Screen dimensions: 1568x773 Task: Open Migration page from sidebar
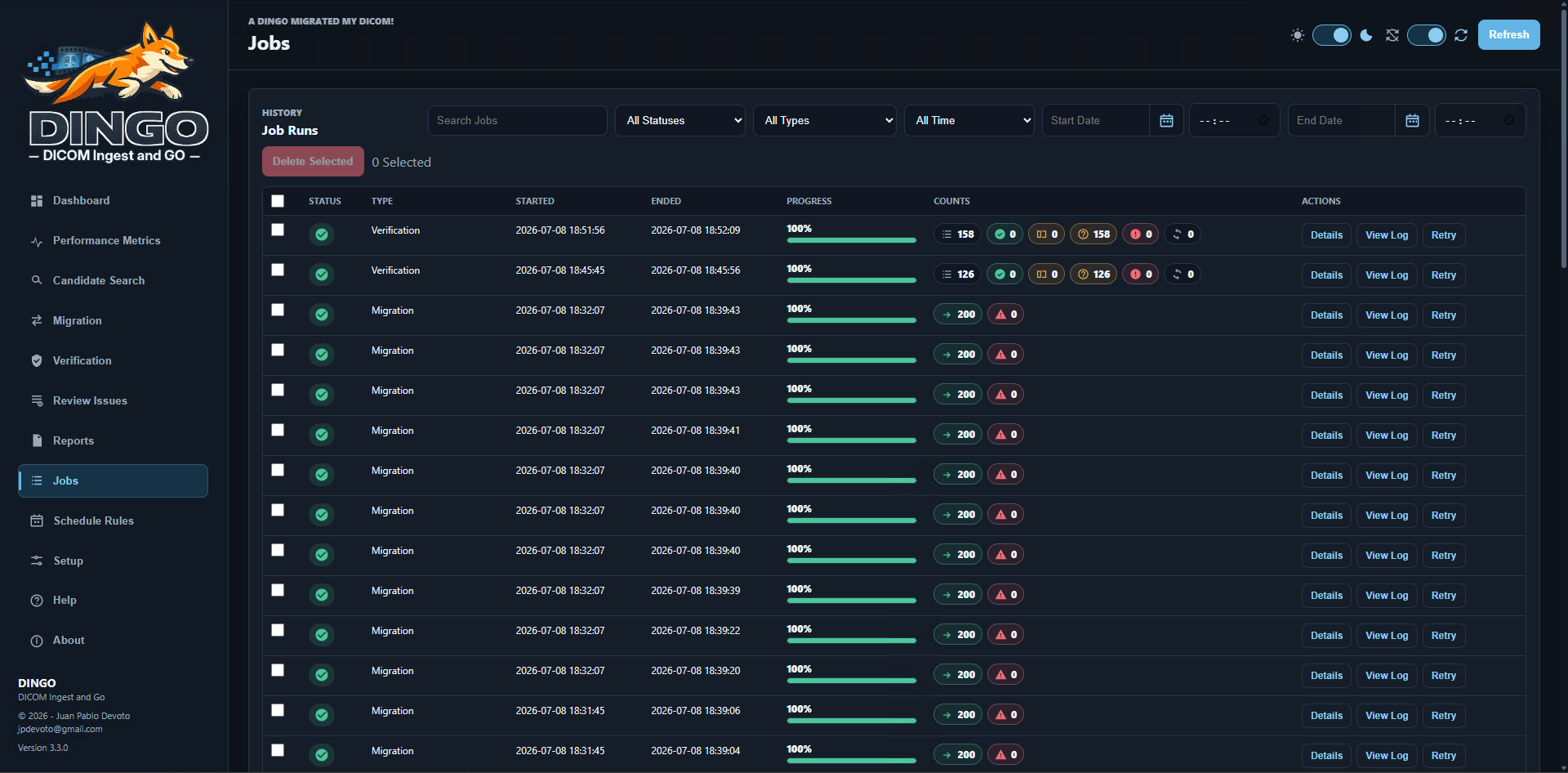114,320
